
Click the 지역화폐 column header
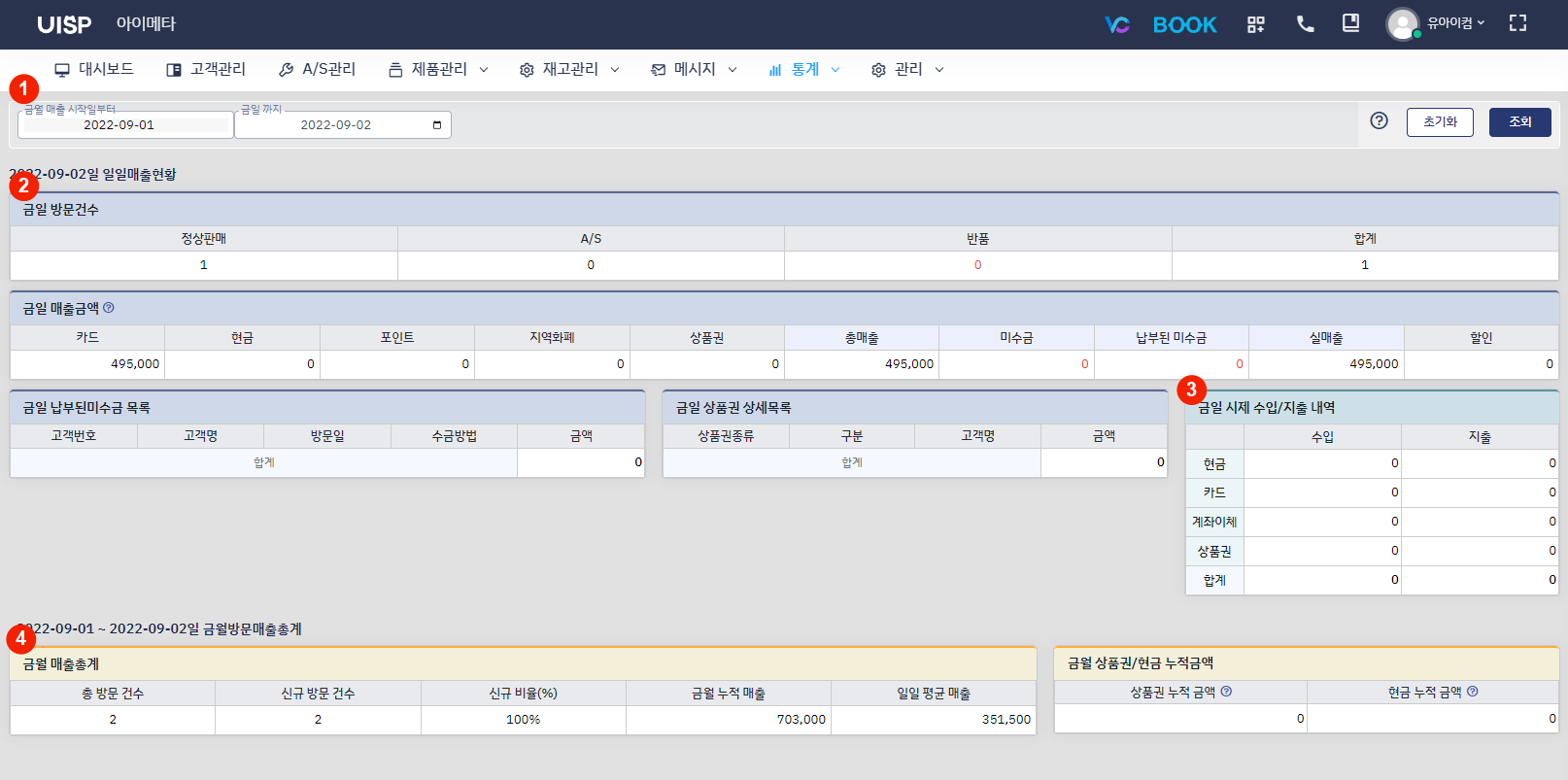pos(552,338)
